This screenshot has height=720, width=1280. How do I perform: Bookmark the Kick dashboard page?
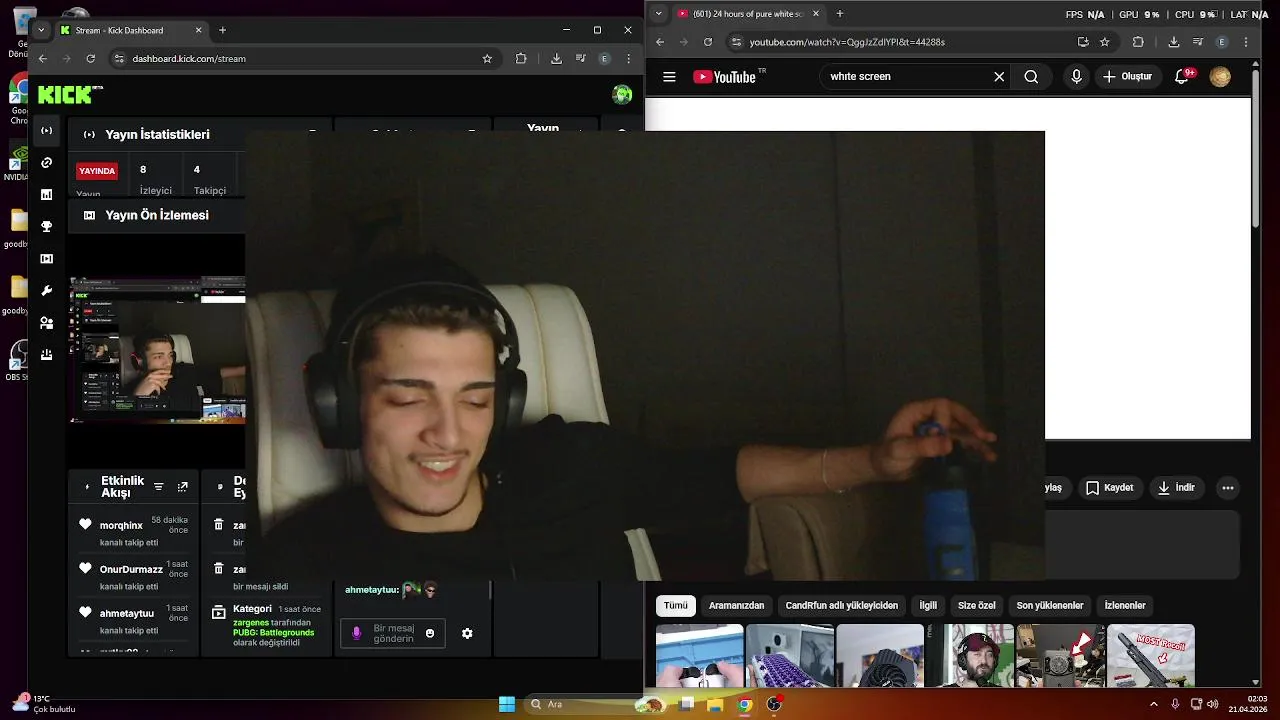(x=487, y=59)
